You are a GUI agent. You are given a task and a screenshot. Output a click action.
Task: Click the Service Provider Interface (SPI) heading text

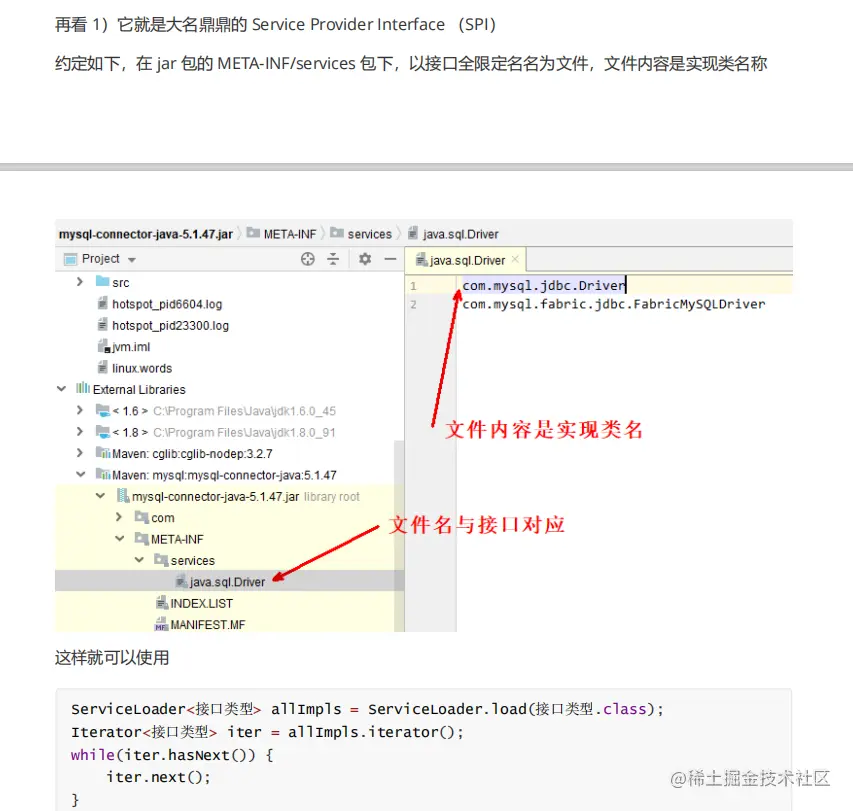pos(374,24)
